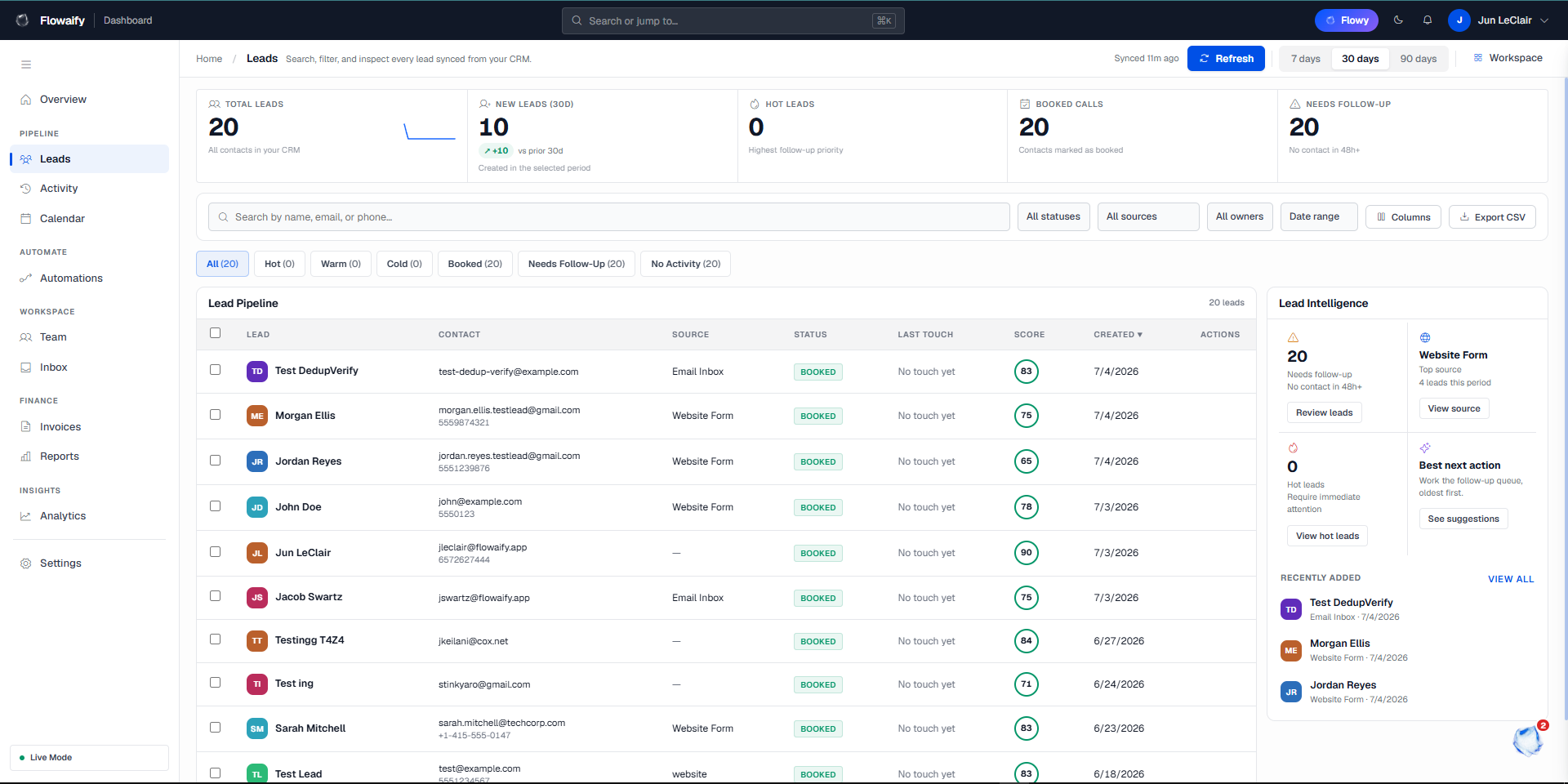Open Overview from the sidebar
This screenshot has height=784, width=1568.
90,100
